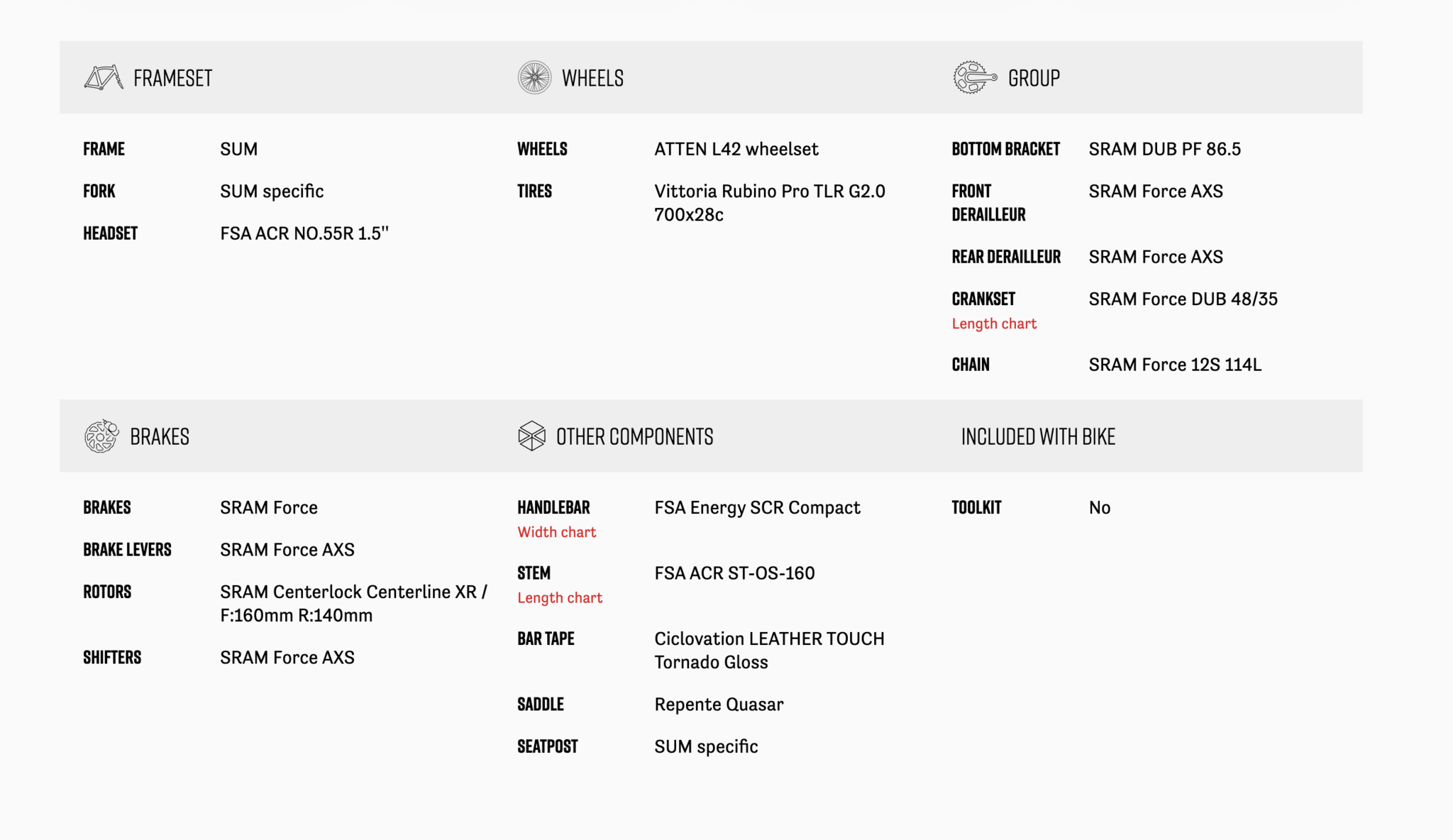Select seatpost value SUM specific

pos(706,746)
